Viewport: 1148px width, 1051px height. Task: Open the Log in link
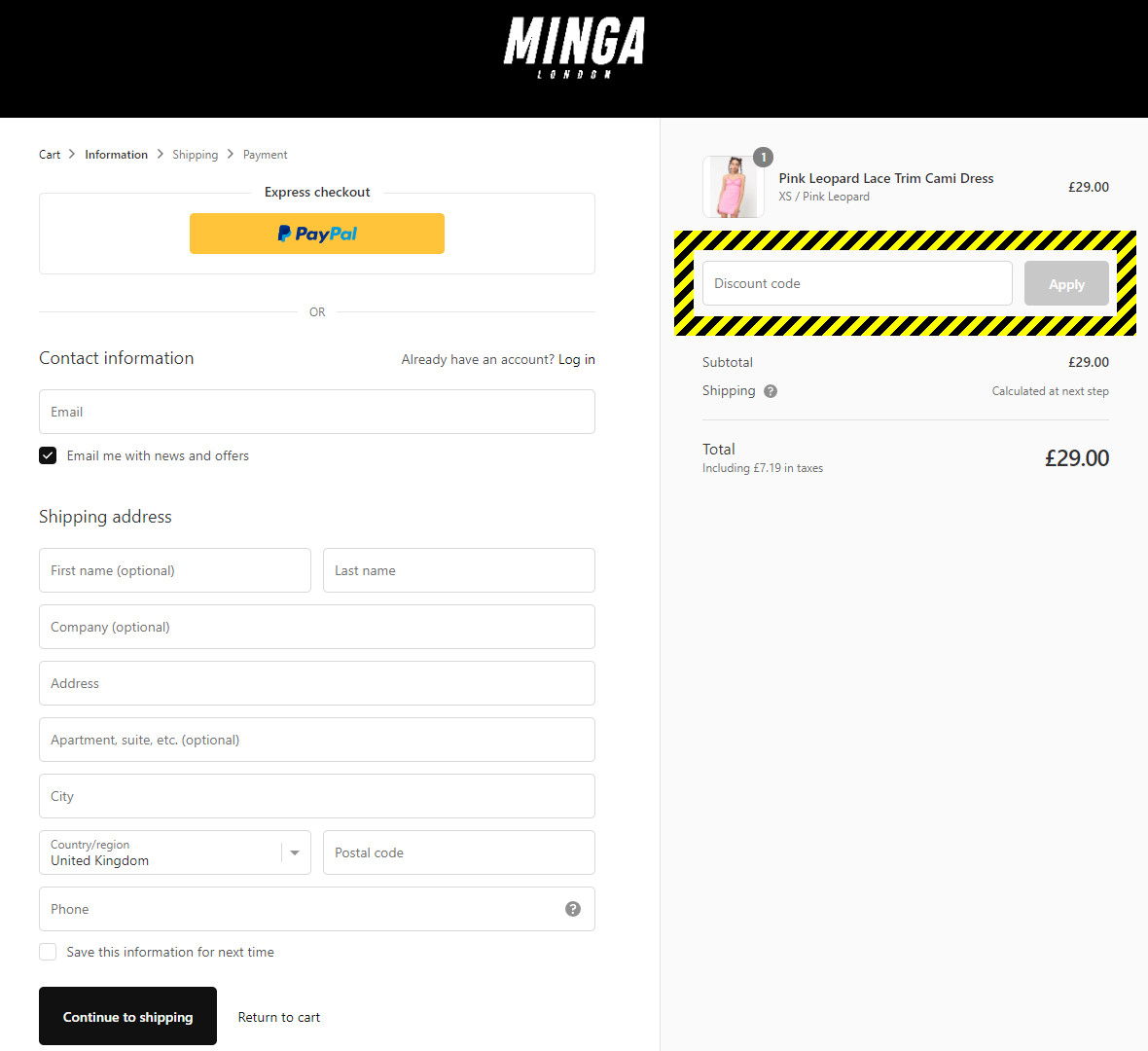tap(576, 359)
